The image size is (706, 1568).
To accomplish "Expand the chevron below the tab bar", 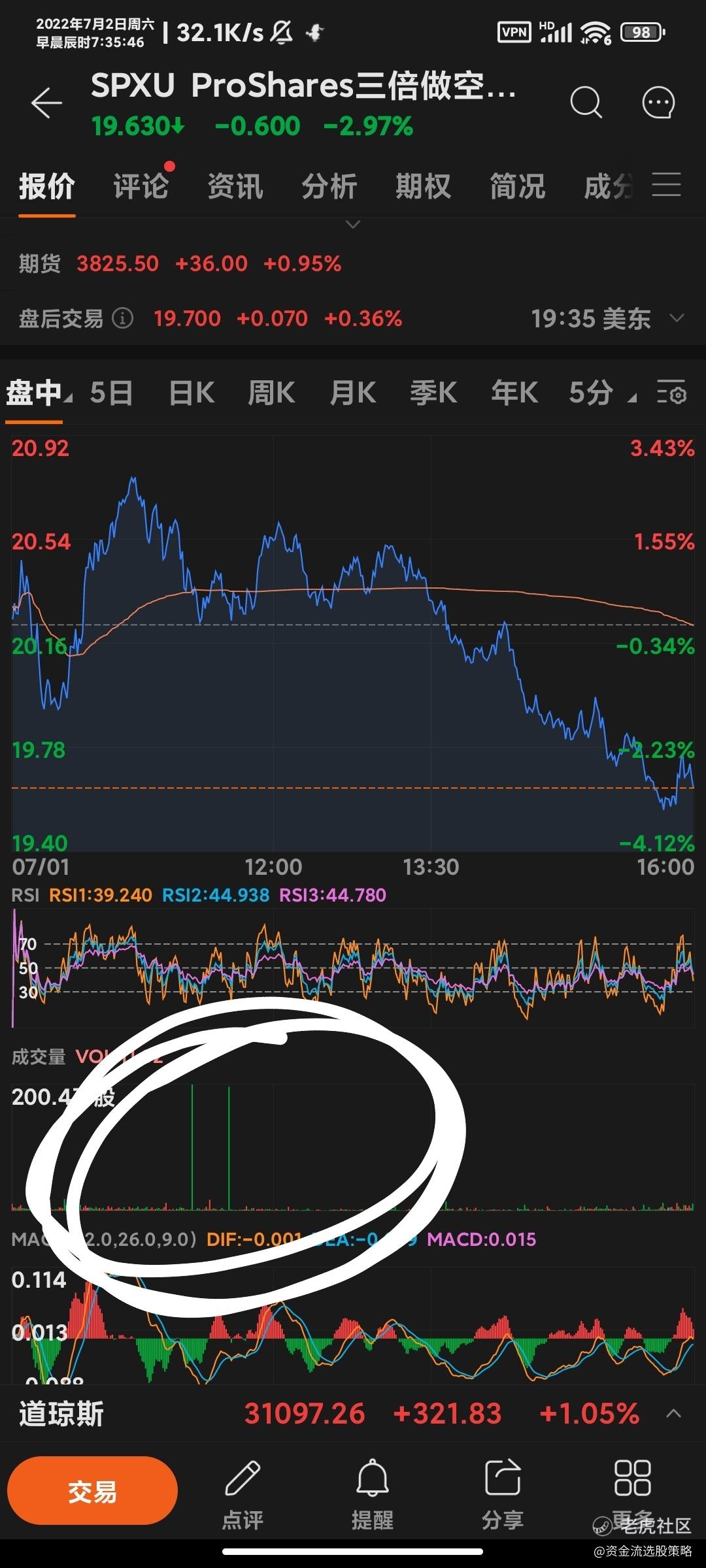I will pyautogui.click(x=353, y=225).
